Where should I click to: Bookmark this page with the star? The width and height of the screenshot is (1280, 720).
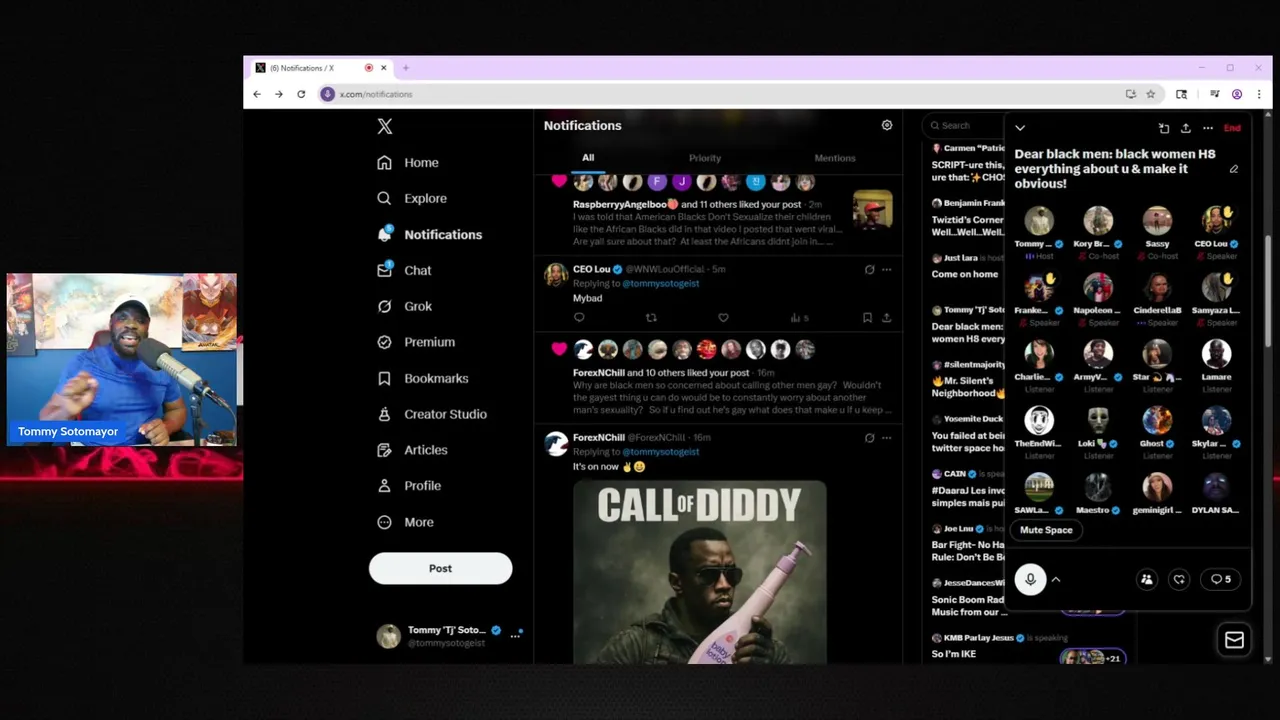click(1151, 94)
